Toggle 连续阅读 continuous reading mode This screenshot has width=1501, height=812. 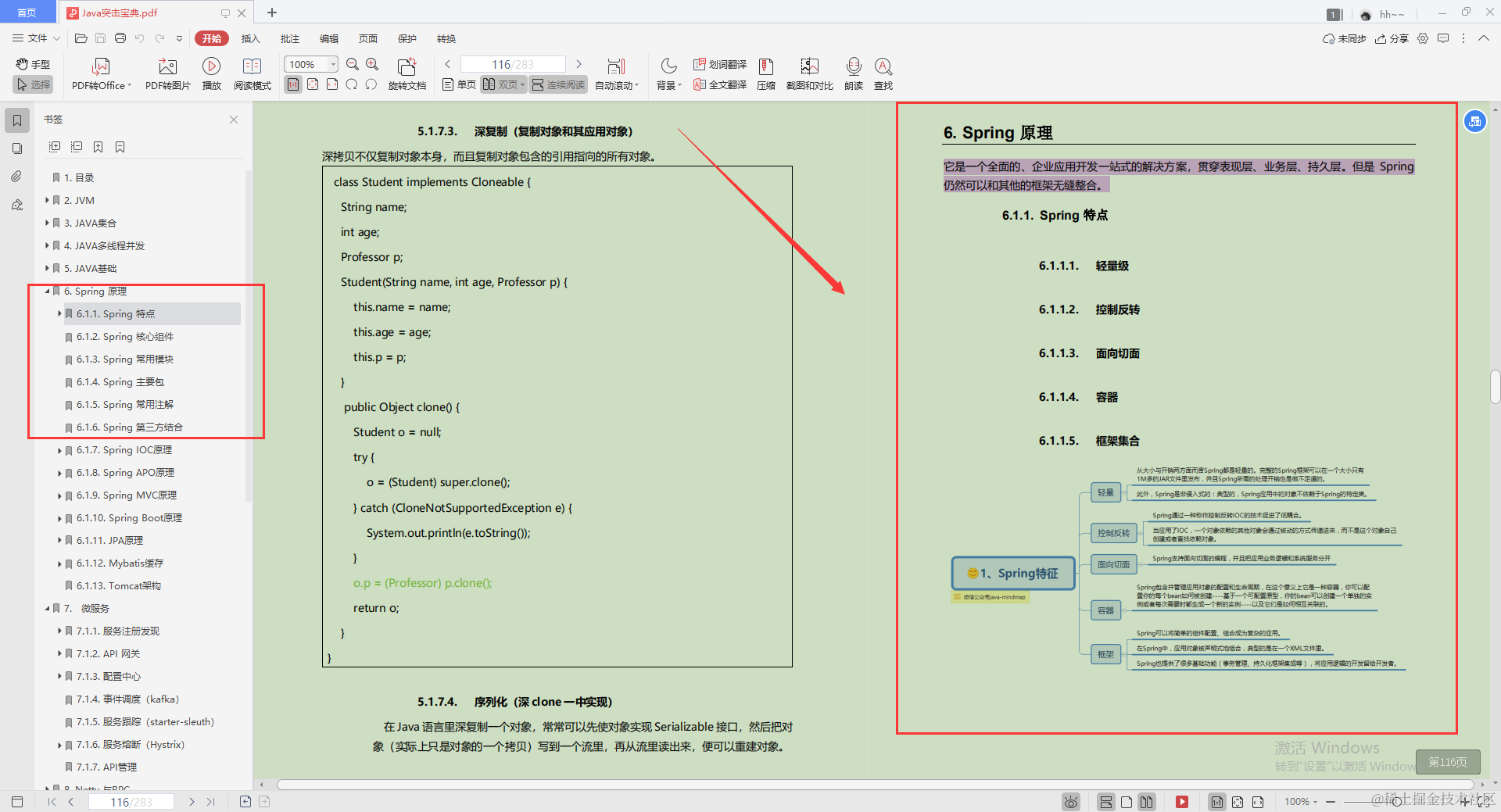click(x=557, y=84)
